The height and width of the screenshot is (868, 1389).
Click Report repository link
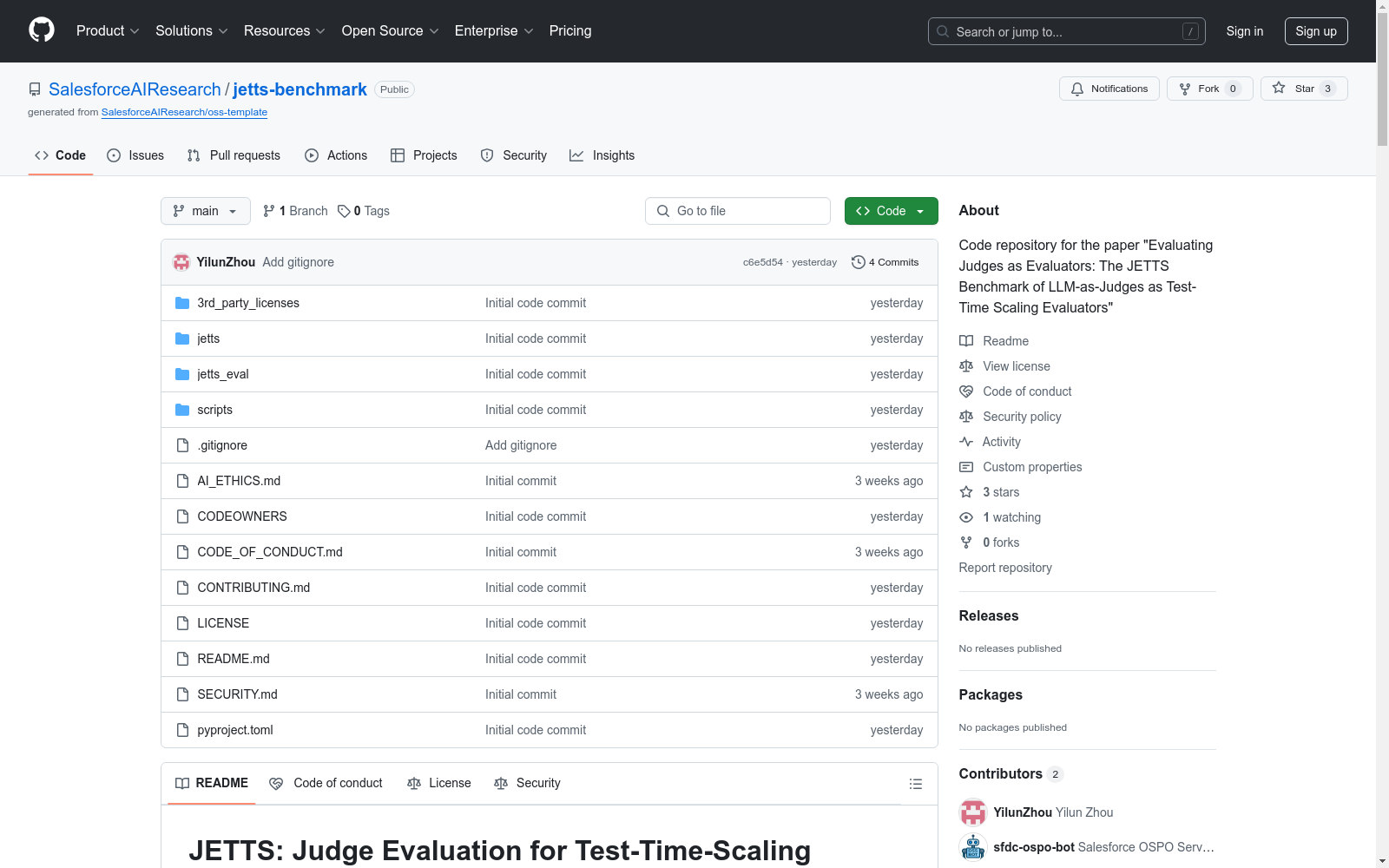pyautogui.click(x=1005, y=568)
